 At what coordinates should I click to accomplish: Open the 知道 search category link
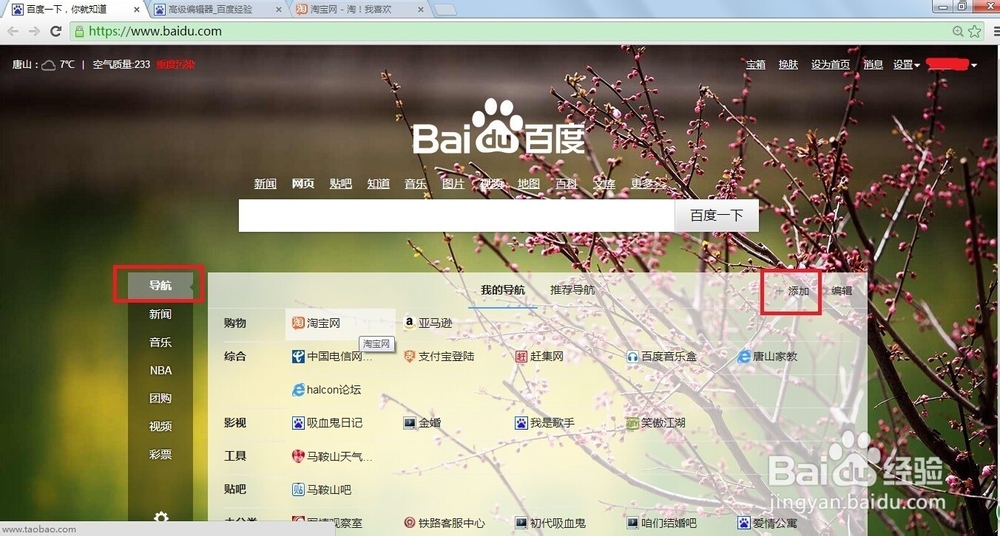click(378, 184)
